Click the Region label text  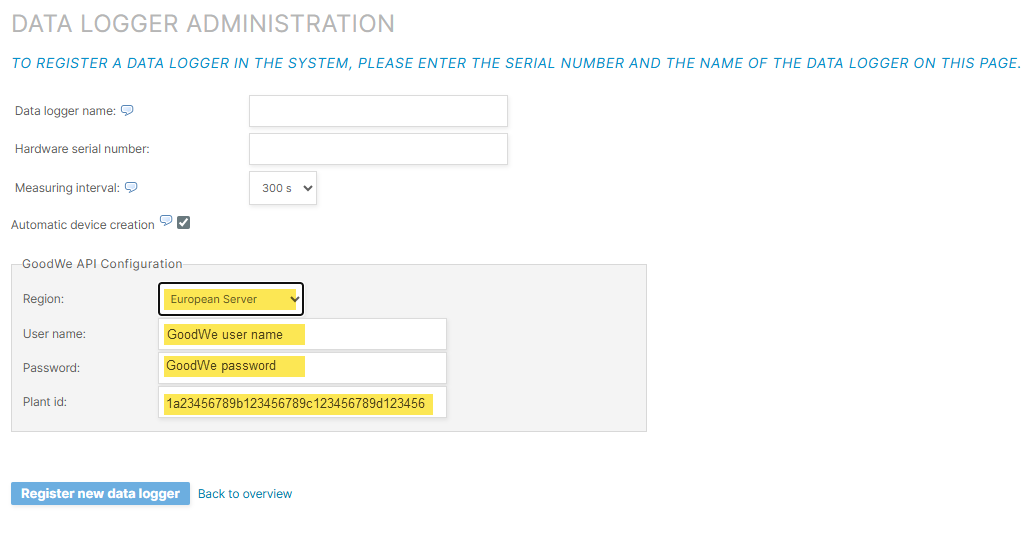point(43,299)
